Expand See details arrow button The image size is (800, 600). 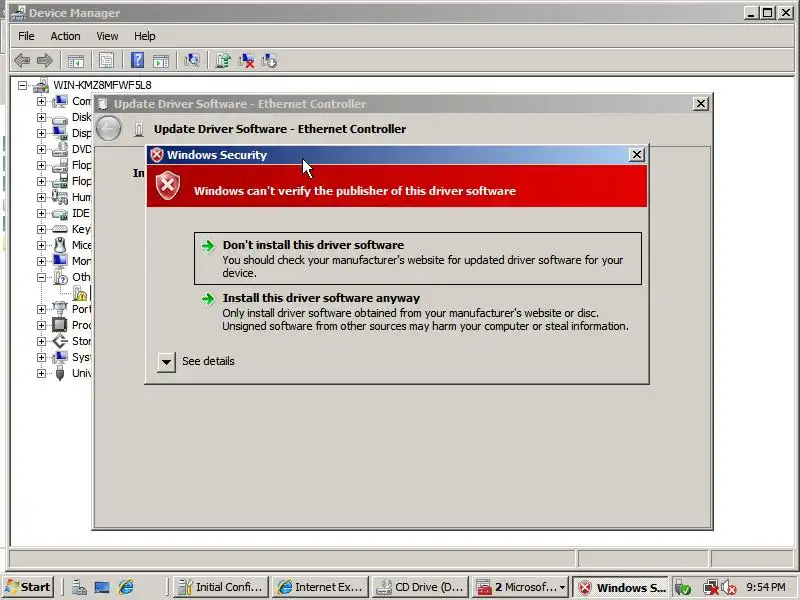pyautogui.click(x=166, y=362)
